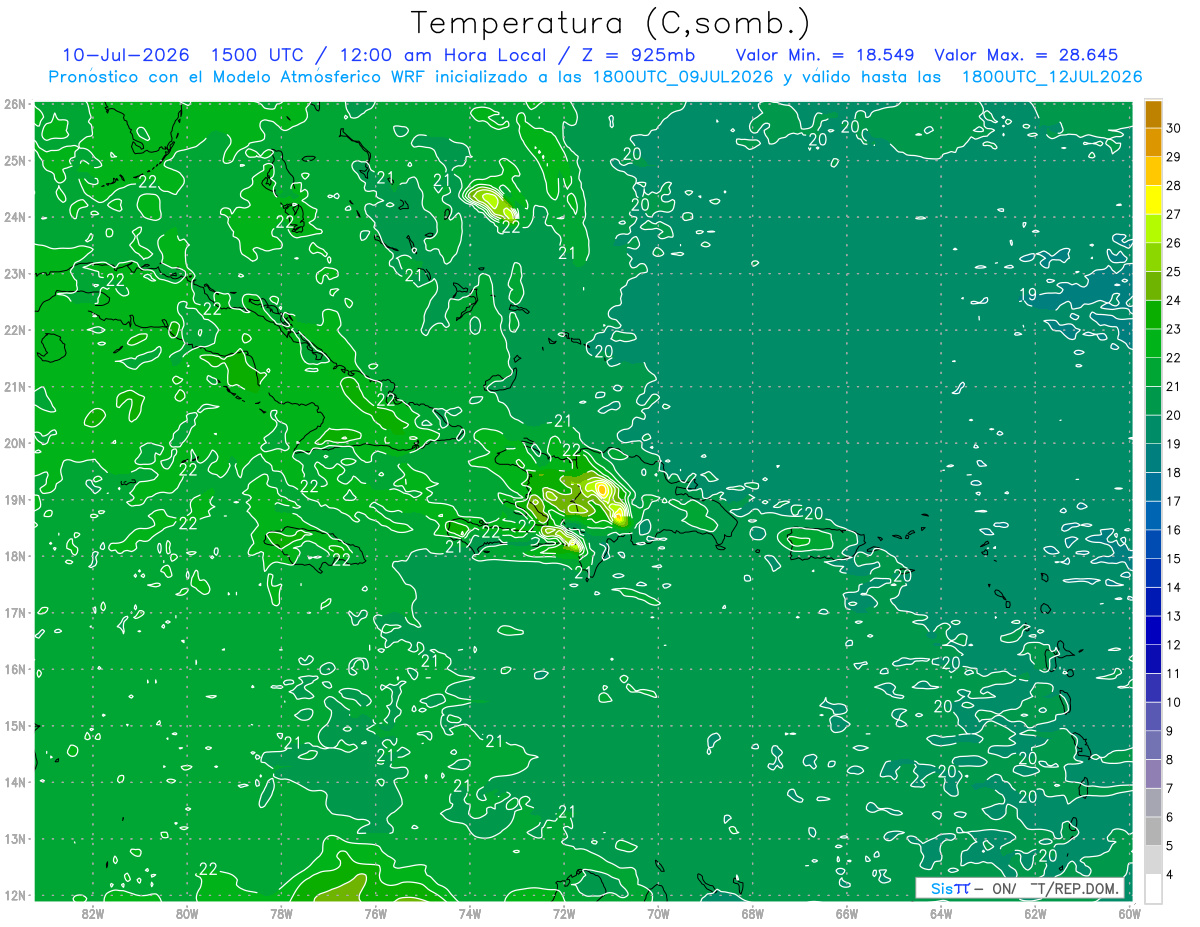The height and width of the screenshot is (927, 1200).
Task: Click the Sis/REP.DOM. logo box
Action: tap(1019, 888)
